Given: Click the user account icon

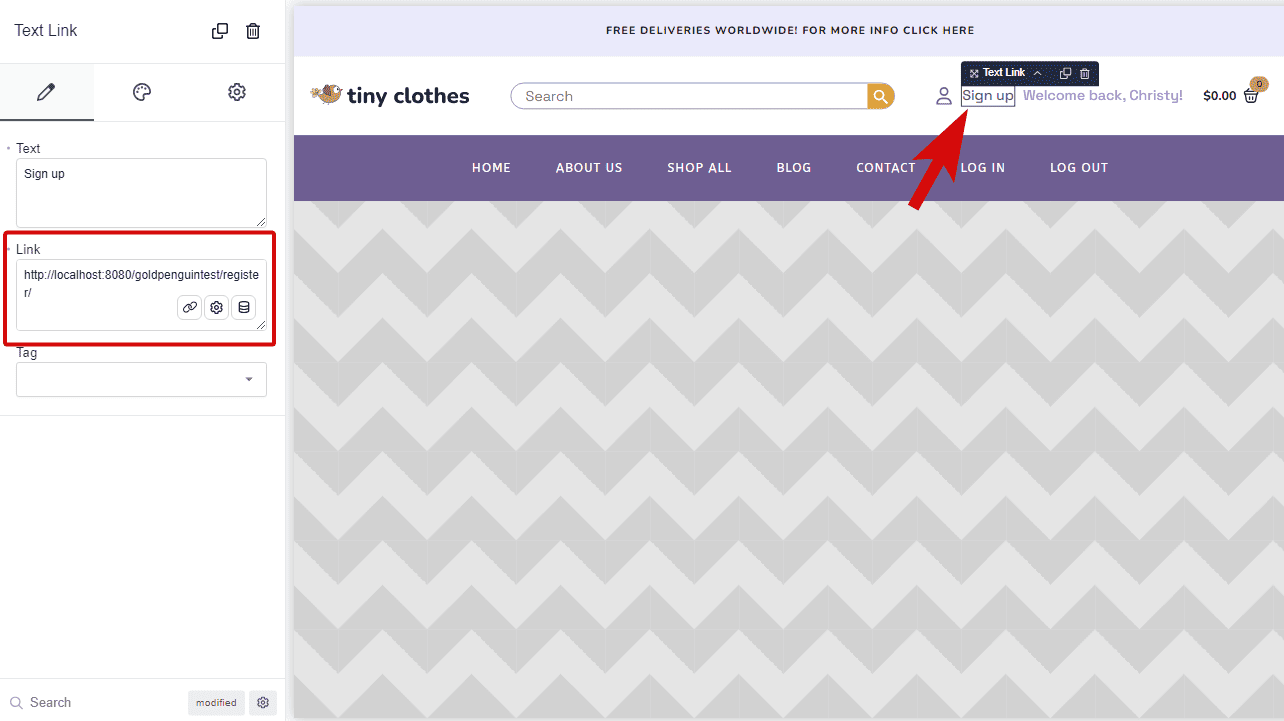Looking at the screenshot, I should point(944,96).
